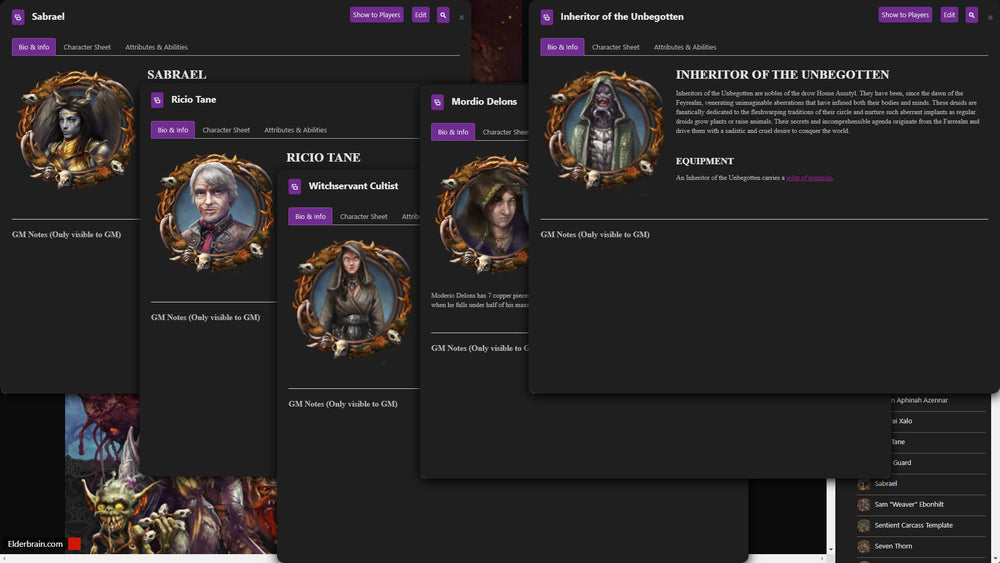Click the link icon beside Witchservant Cultist title
The image size is (1000, 563).
(295, 186)
